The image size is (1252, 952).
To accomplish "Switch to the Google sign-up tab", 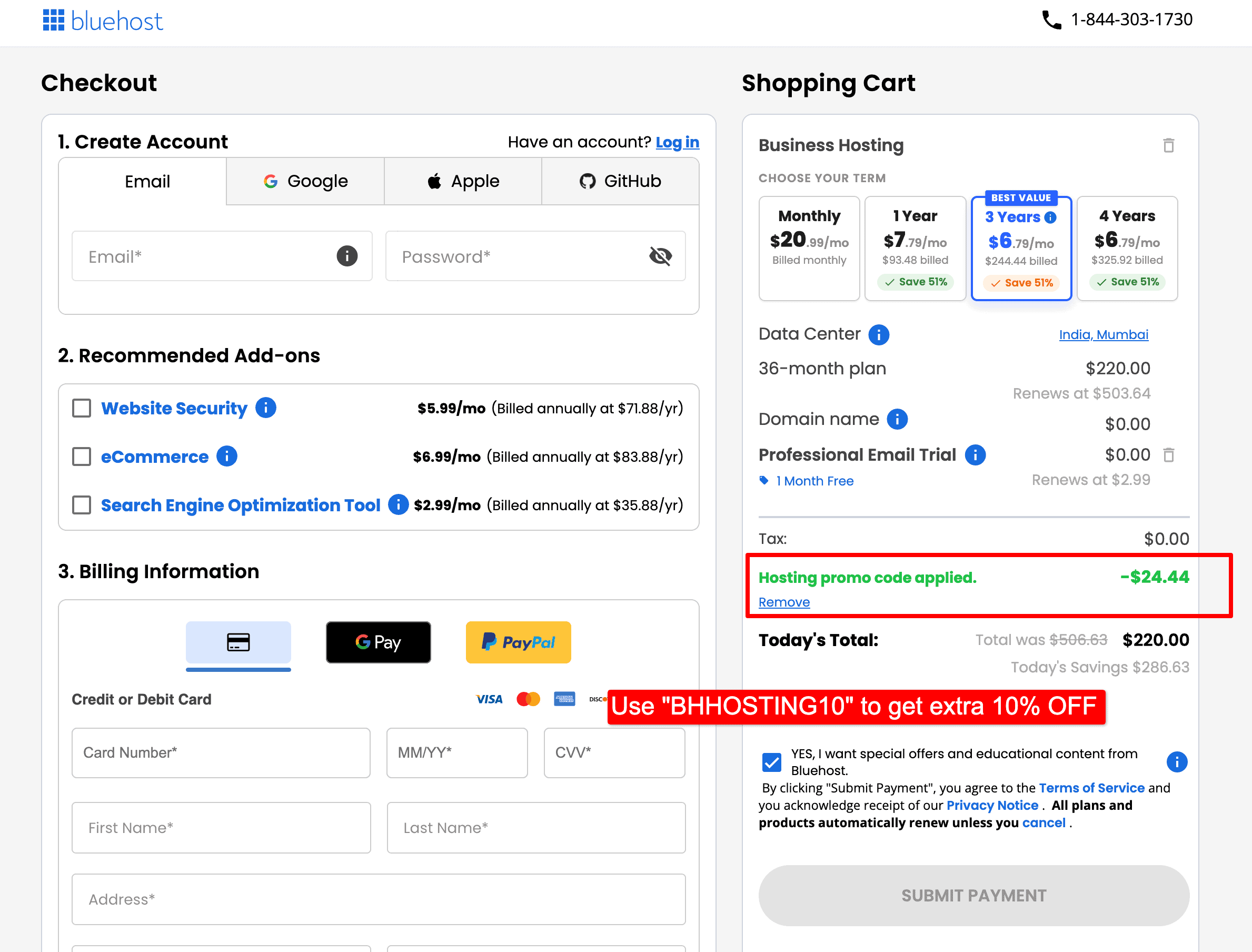I will (x=305, y=181).
